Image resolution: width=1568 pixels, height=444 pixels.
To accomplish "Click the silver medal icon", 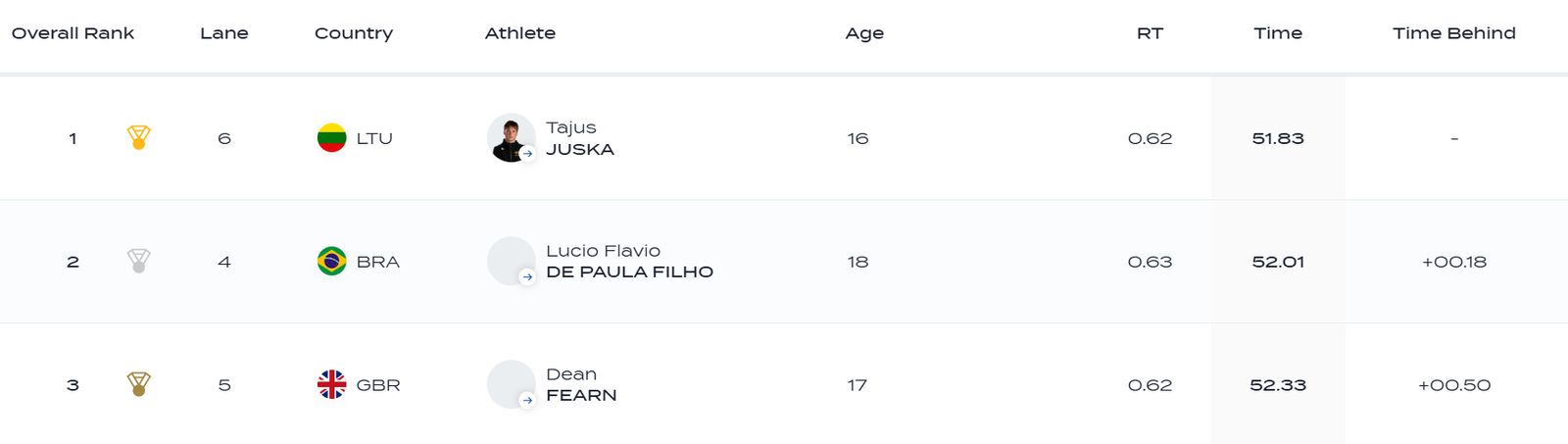I will (x=139, y=261).
